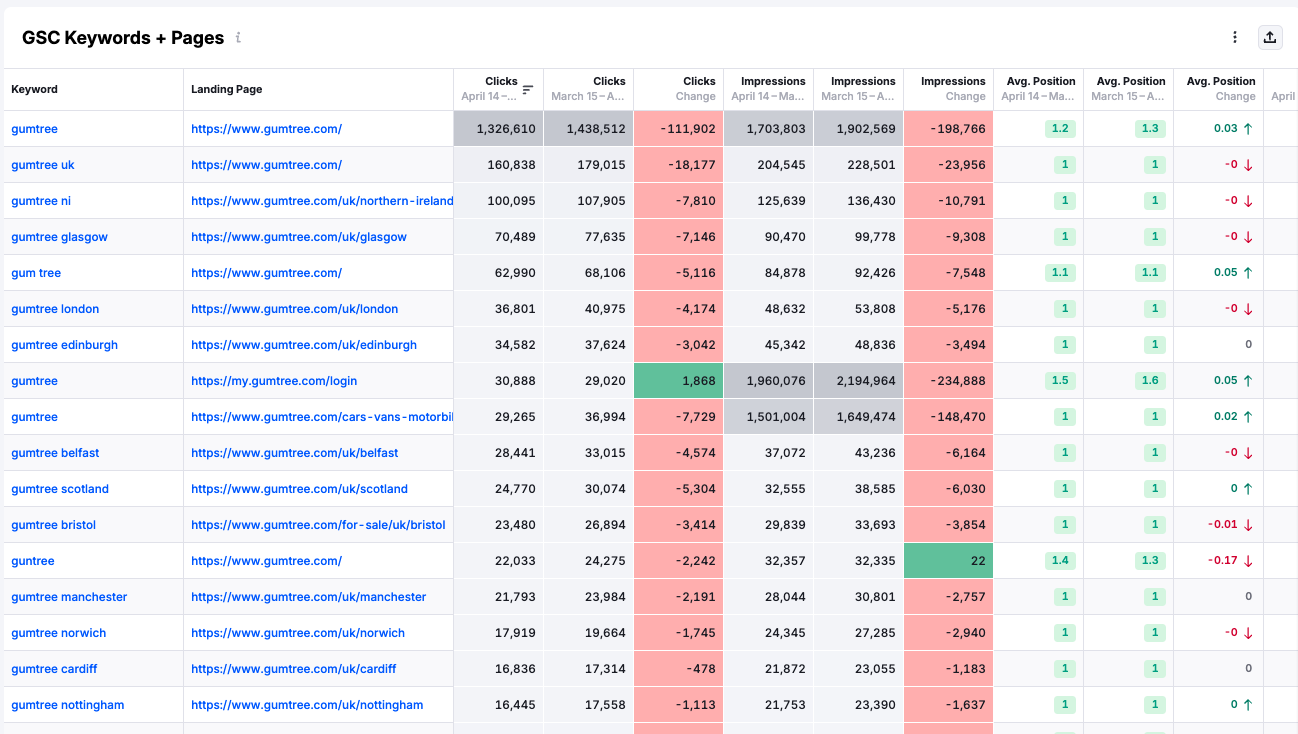
Task: Open the /uk/glasgow landing page URL
Action: pos(299,237)
